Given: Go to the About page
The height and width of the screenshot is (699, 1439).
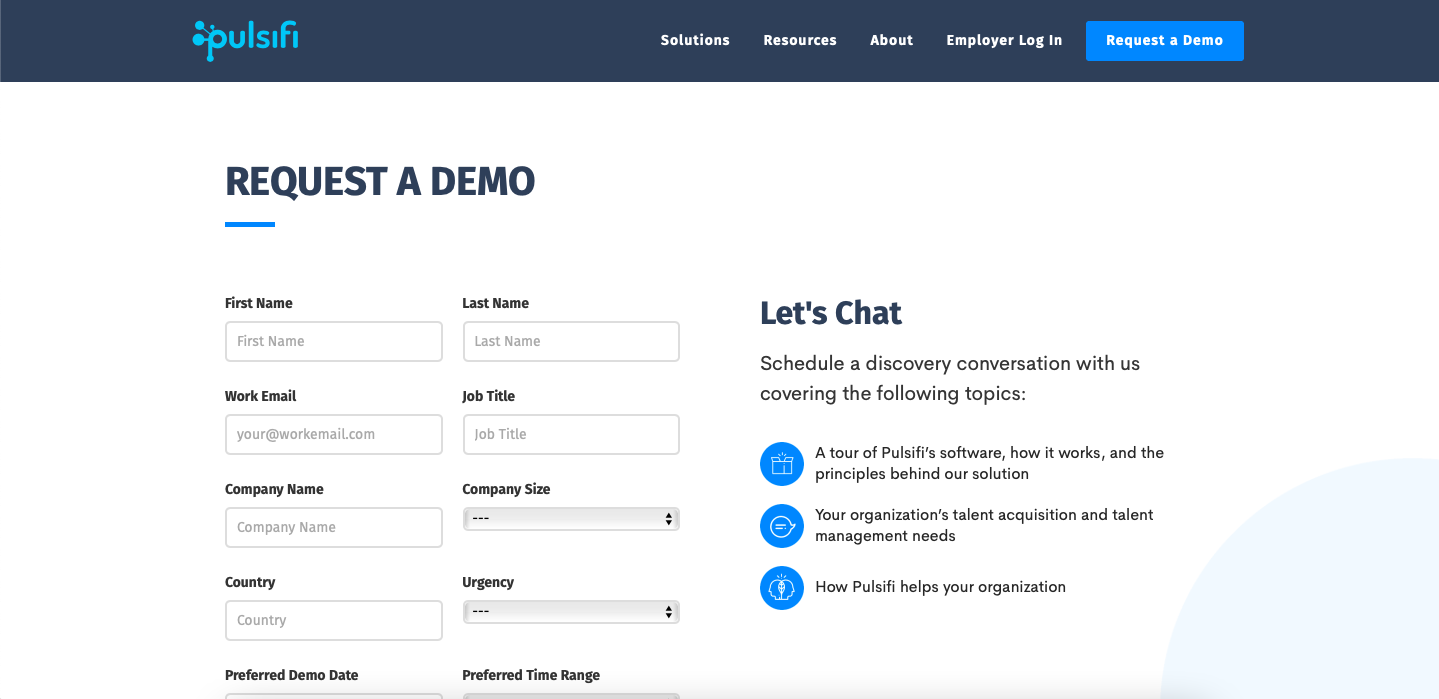Looking at the screenshot, I should [x=891, y=40].
